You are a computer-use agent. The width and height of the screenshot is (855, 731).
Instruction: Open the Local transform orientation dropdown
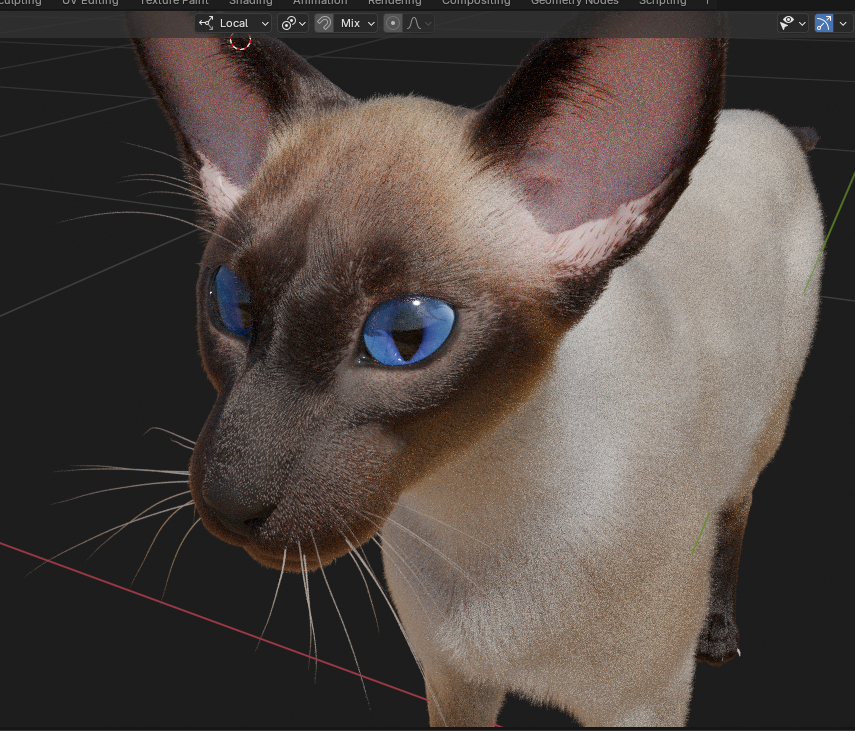pos(234,23)
